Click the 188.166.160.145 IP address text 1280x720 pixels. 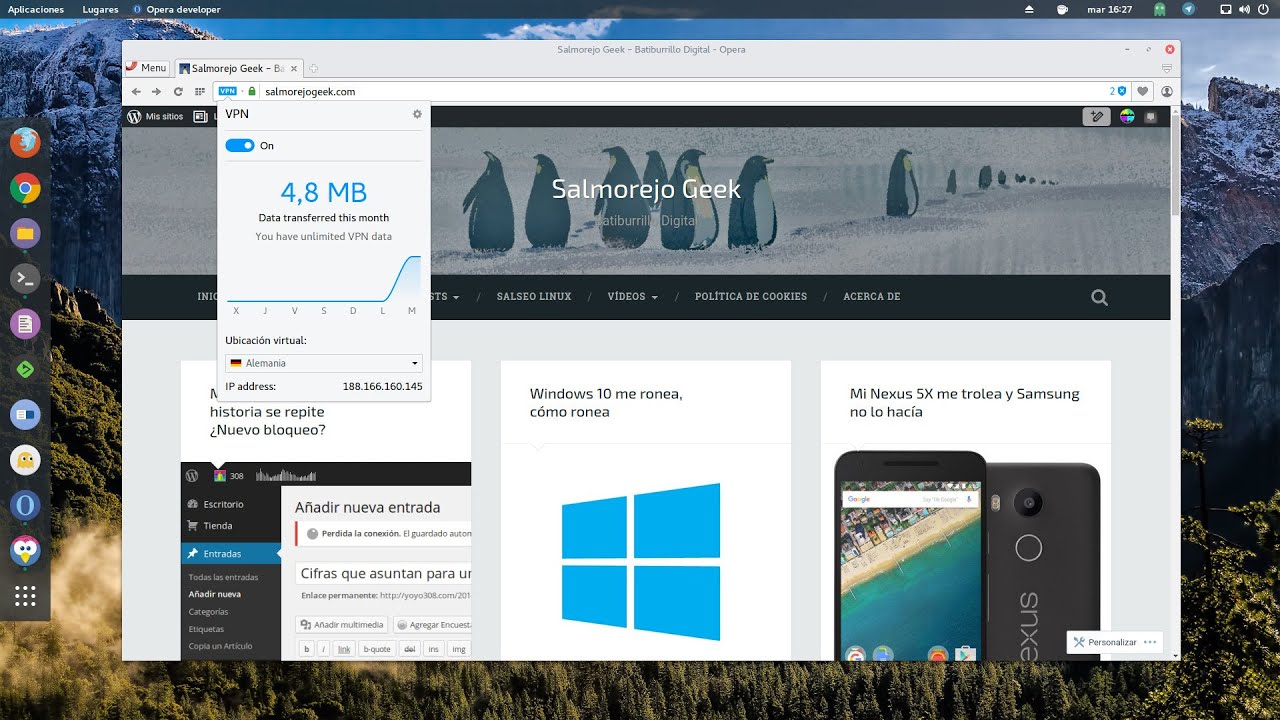tap(382, 386)
